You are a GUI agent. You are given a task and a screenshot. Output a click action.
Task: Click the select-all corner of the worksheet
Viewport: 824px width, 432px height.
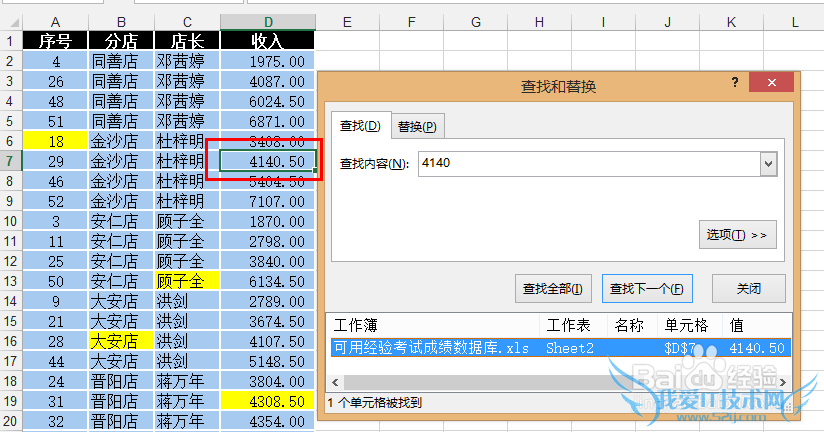point(10,22)
